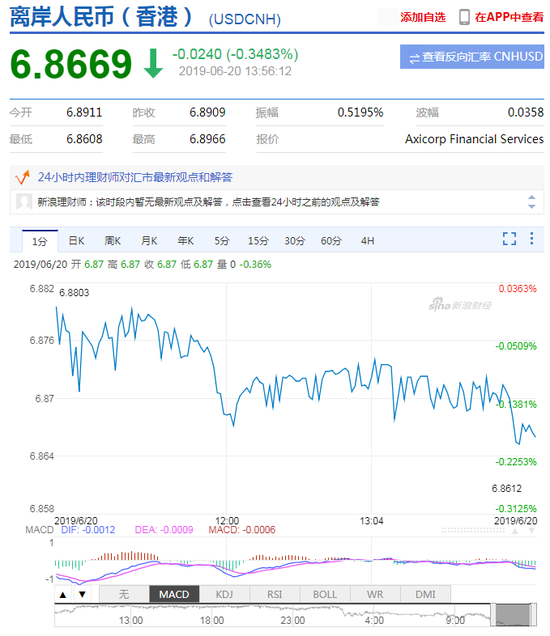Image resolution: width=550 pixels, height=636 pixels.
Task: Select the WR indicator
Action: click(375, 595)
